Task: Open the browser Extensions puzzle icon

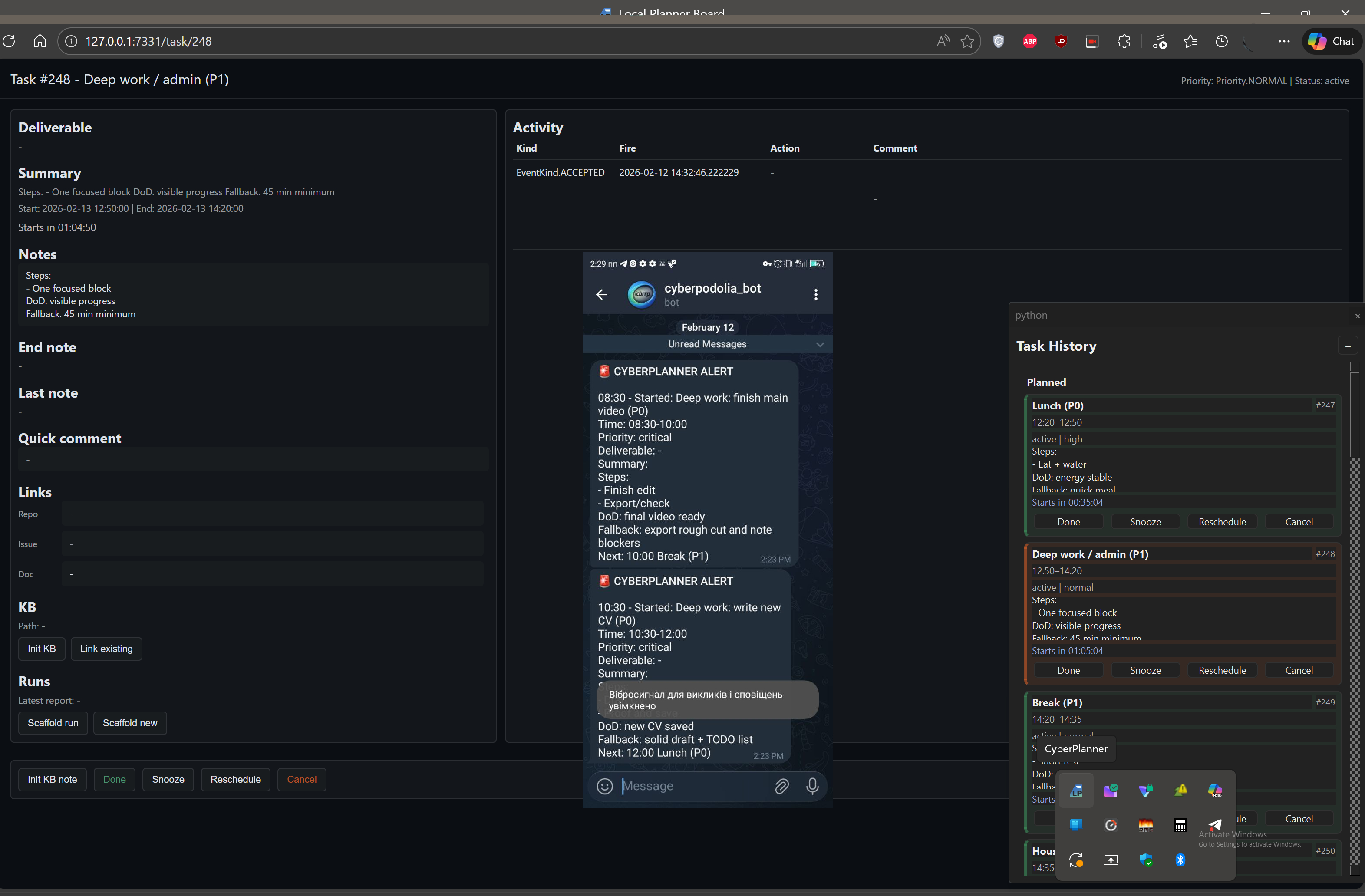Action: (x=1124, y=42)
